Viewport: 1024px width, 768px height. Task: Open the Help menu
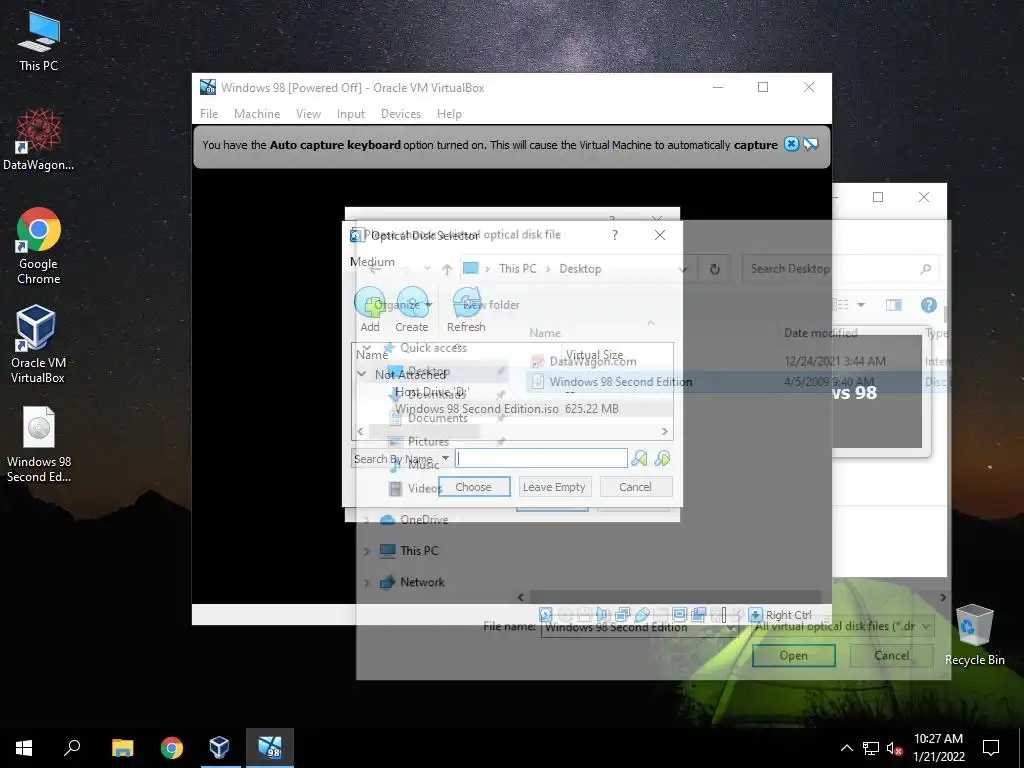[x=449, y=114]
